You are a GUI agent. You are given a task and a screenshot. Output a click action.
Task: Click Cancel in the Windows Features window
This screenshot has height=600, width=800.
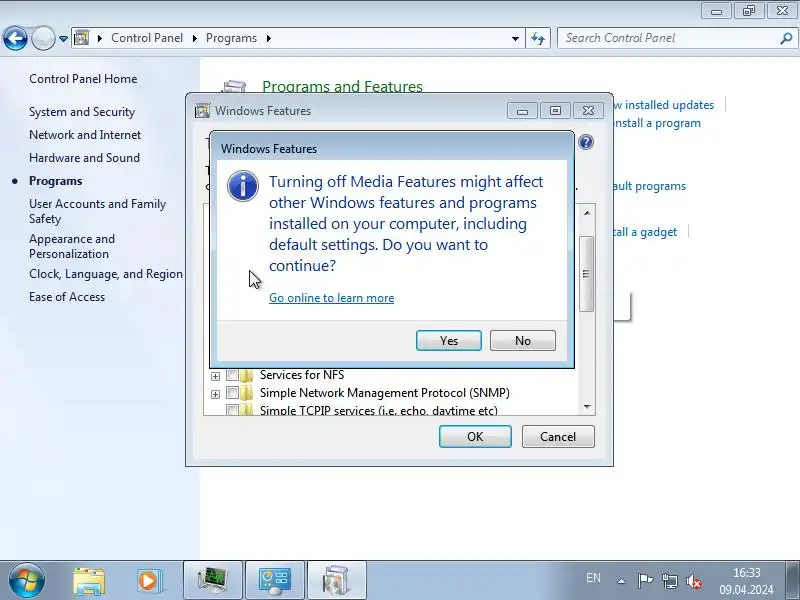pos(558,437)
